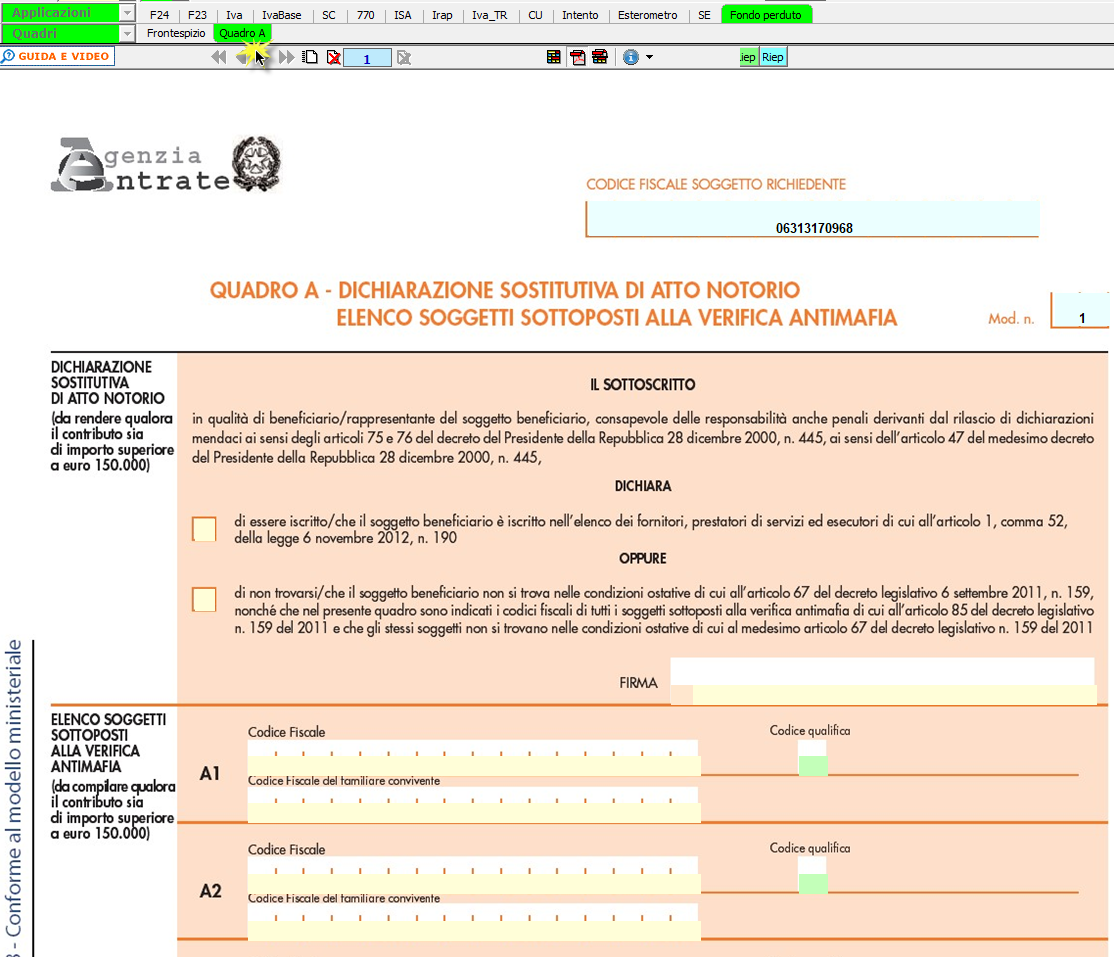This screenshot has width=1114, height=957.
Task: Create a new module page icon
Action: click(x=310, y=58)
